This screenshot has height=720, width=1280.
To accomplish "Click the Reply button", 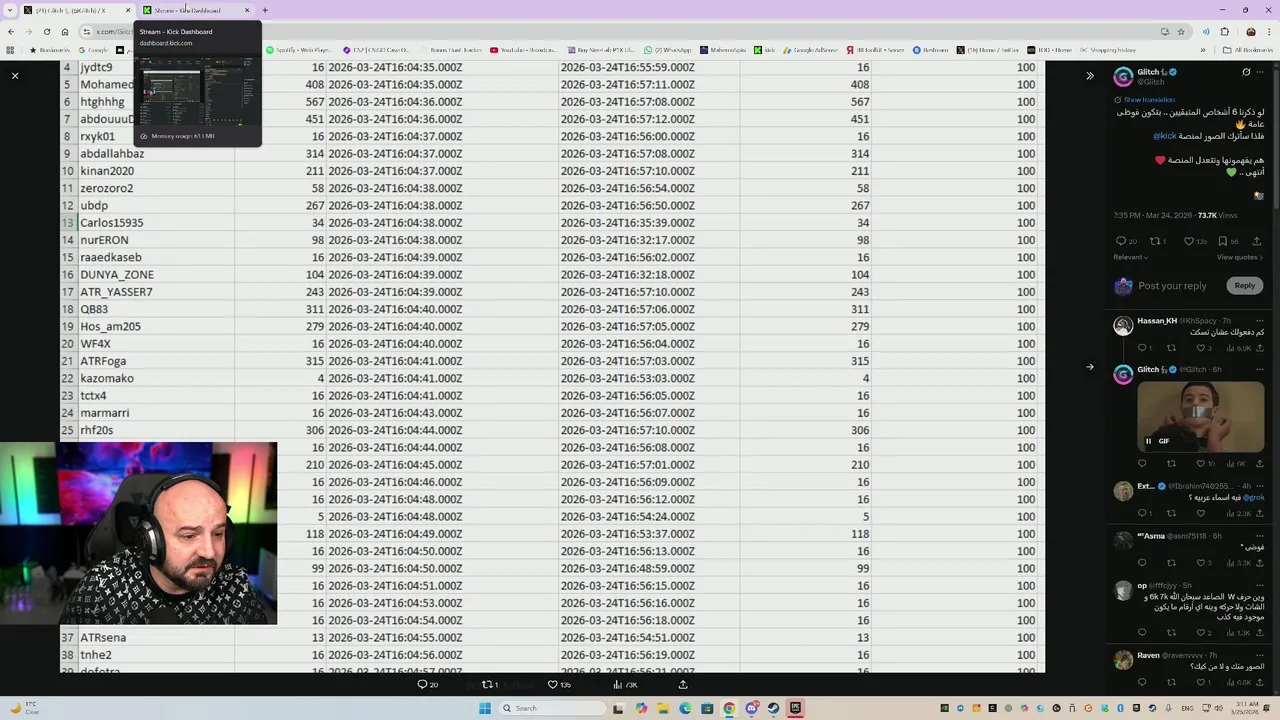I will click(1244, 285).
